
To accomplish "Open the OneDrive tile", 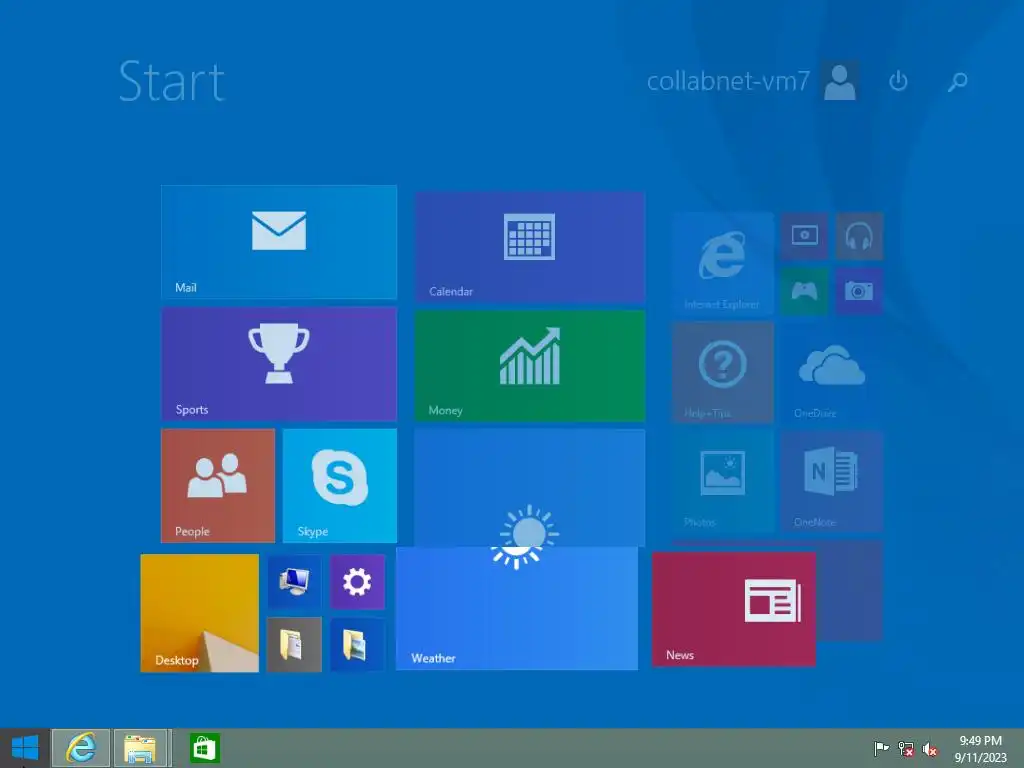I will 832,372.
